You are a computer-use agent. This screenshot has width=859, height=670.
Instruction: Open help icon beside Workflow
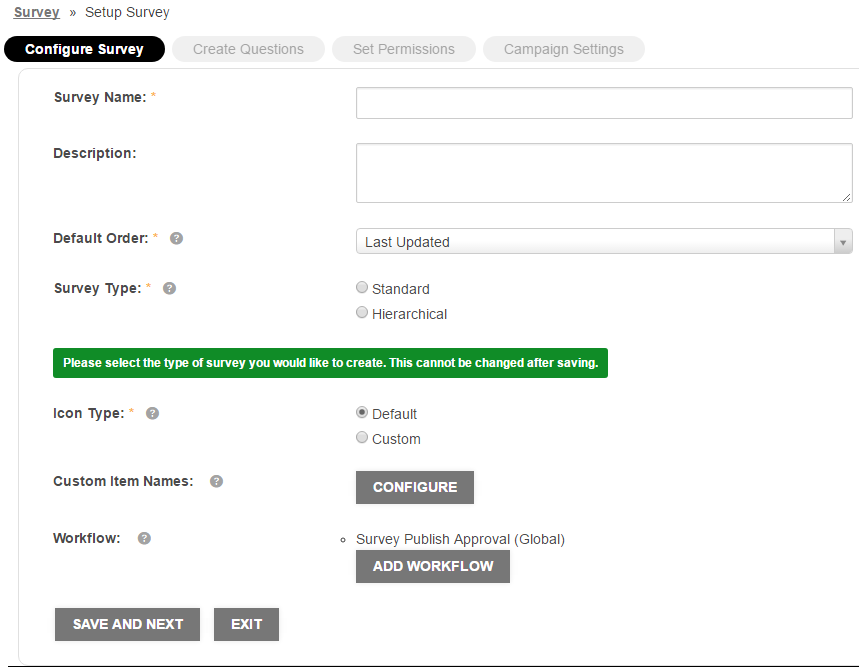tap(144, 538)
